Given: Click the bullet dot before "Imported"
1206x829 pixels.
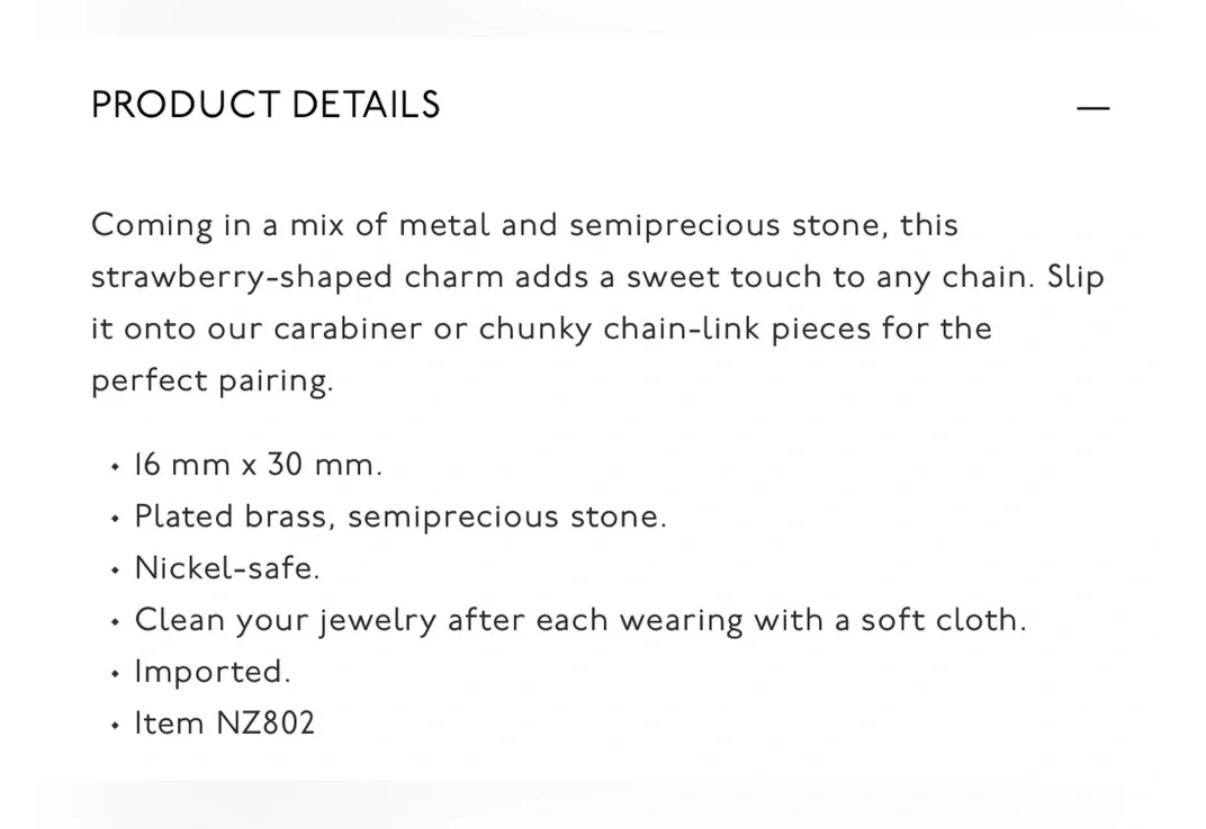Looking at the screenshot, I should (x=116, y=673).
